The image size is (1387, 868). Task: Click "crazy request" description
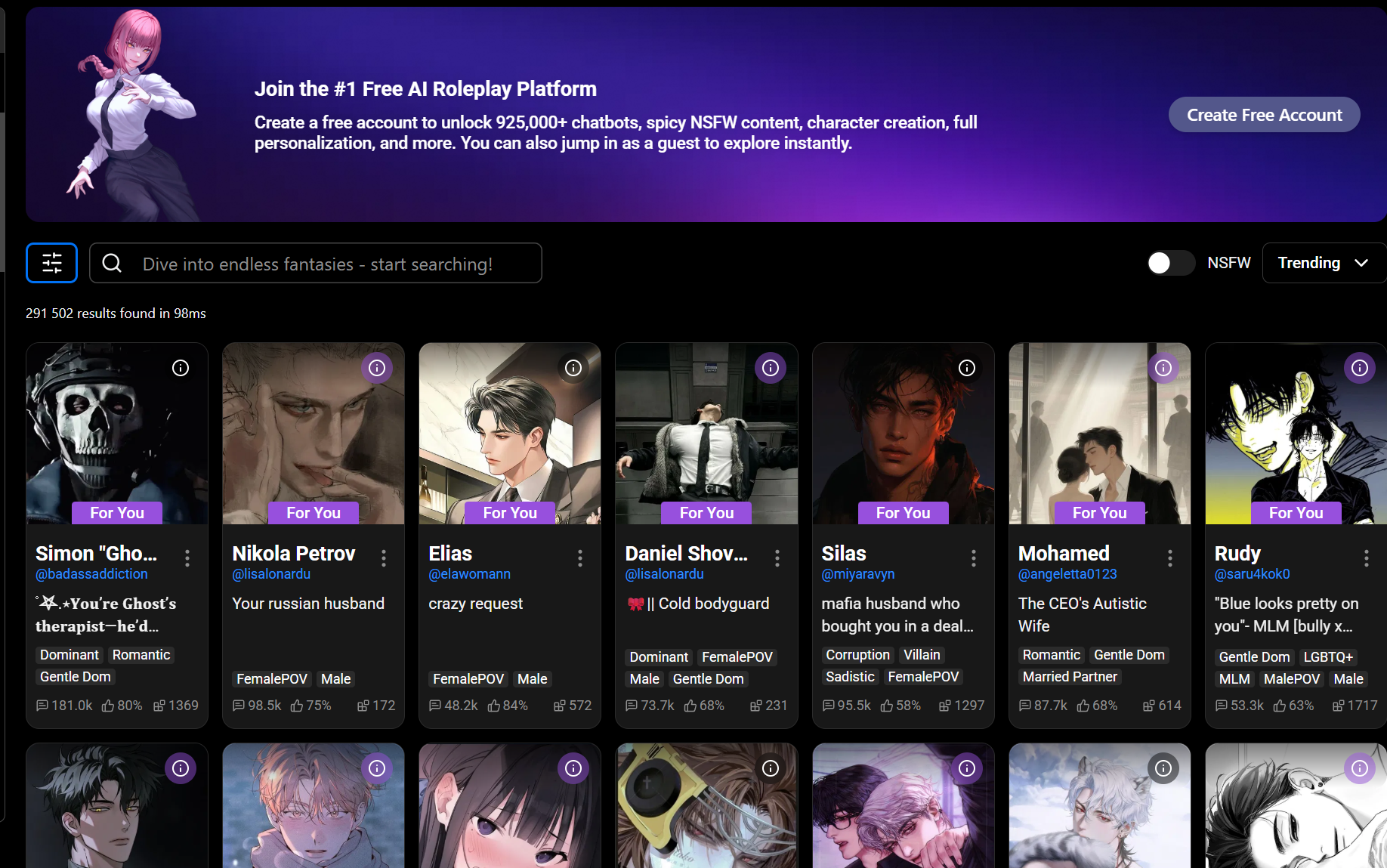point(476,604)
